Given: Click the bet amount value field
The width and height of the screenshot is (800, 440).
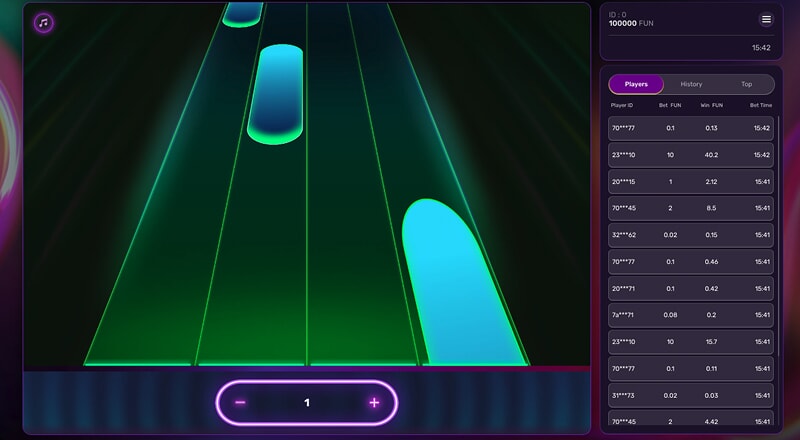Looking at the screenshot, I should click(307, 403).
